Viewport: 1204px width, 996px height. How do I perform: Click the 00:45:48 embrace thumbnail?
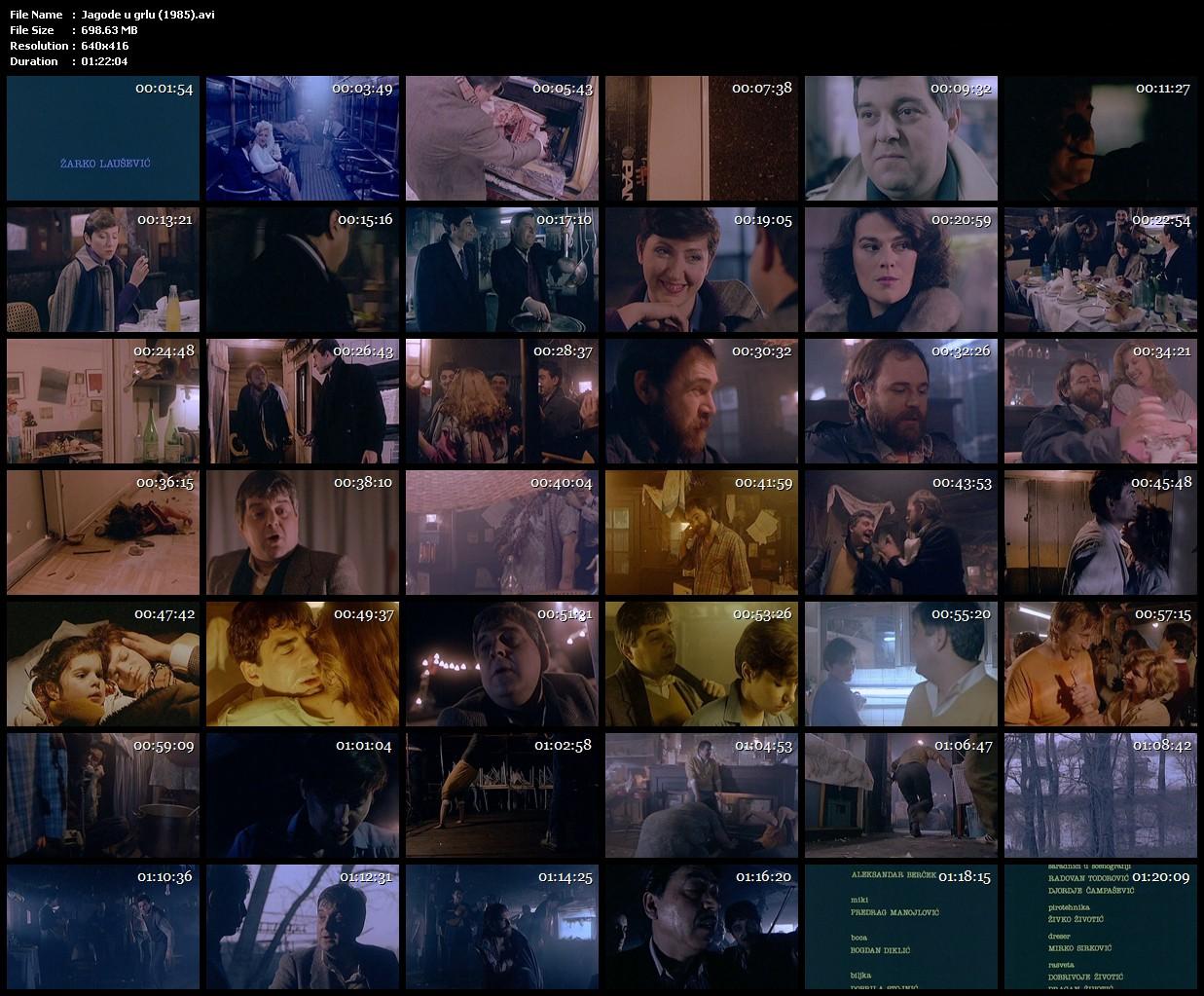(x=1101, y=533)
